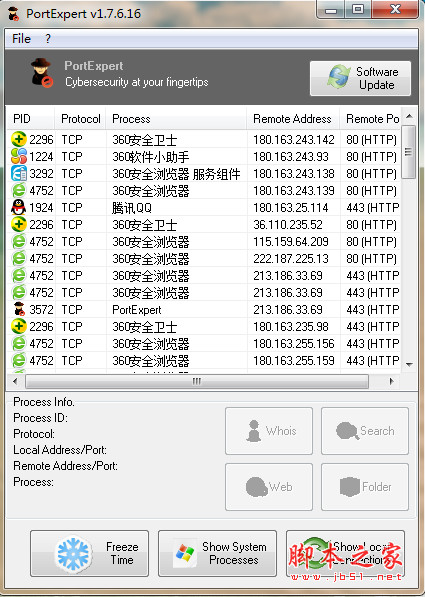
Task: Click the Web button
Action: [269, 487]
